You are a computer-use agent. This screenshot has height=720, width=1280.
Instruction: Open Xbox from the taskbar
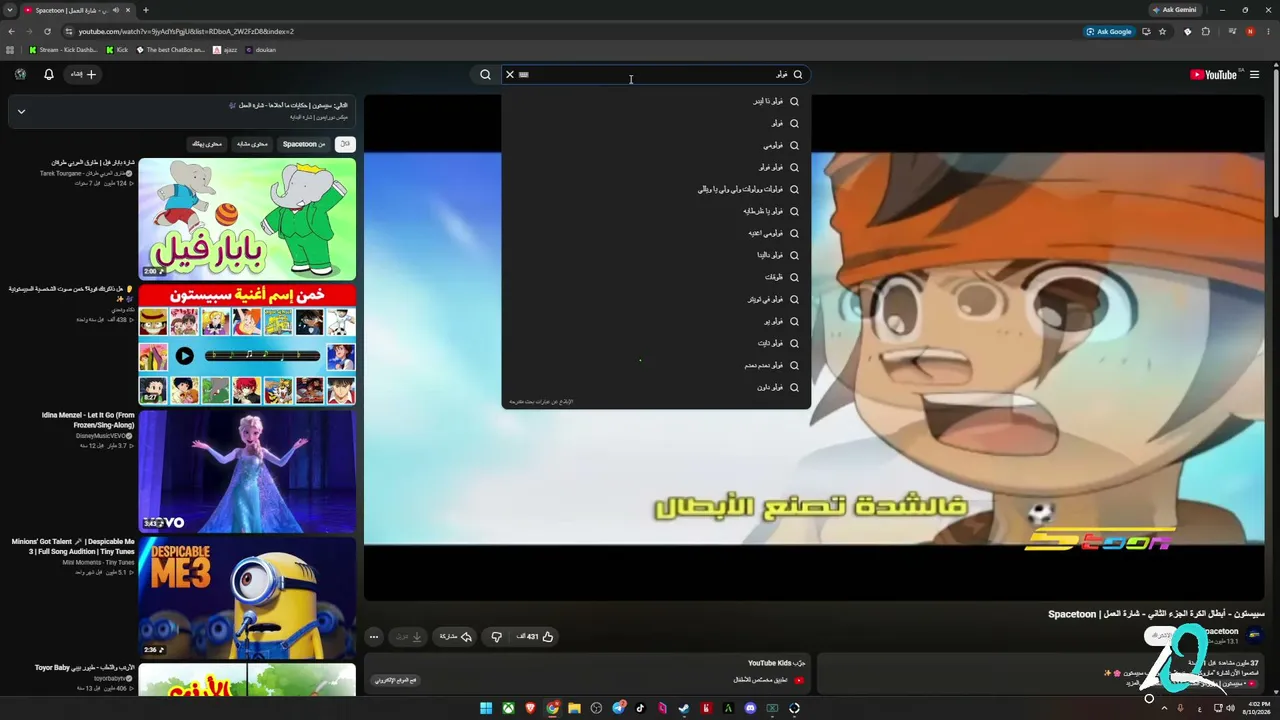tap(508, 708)
